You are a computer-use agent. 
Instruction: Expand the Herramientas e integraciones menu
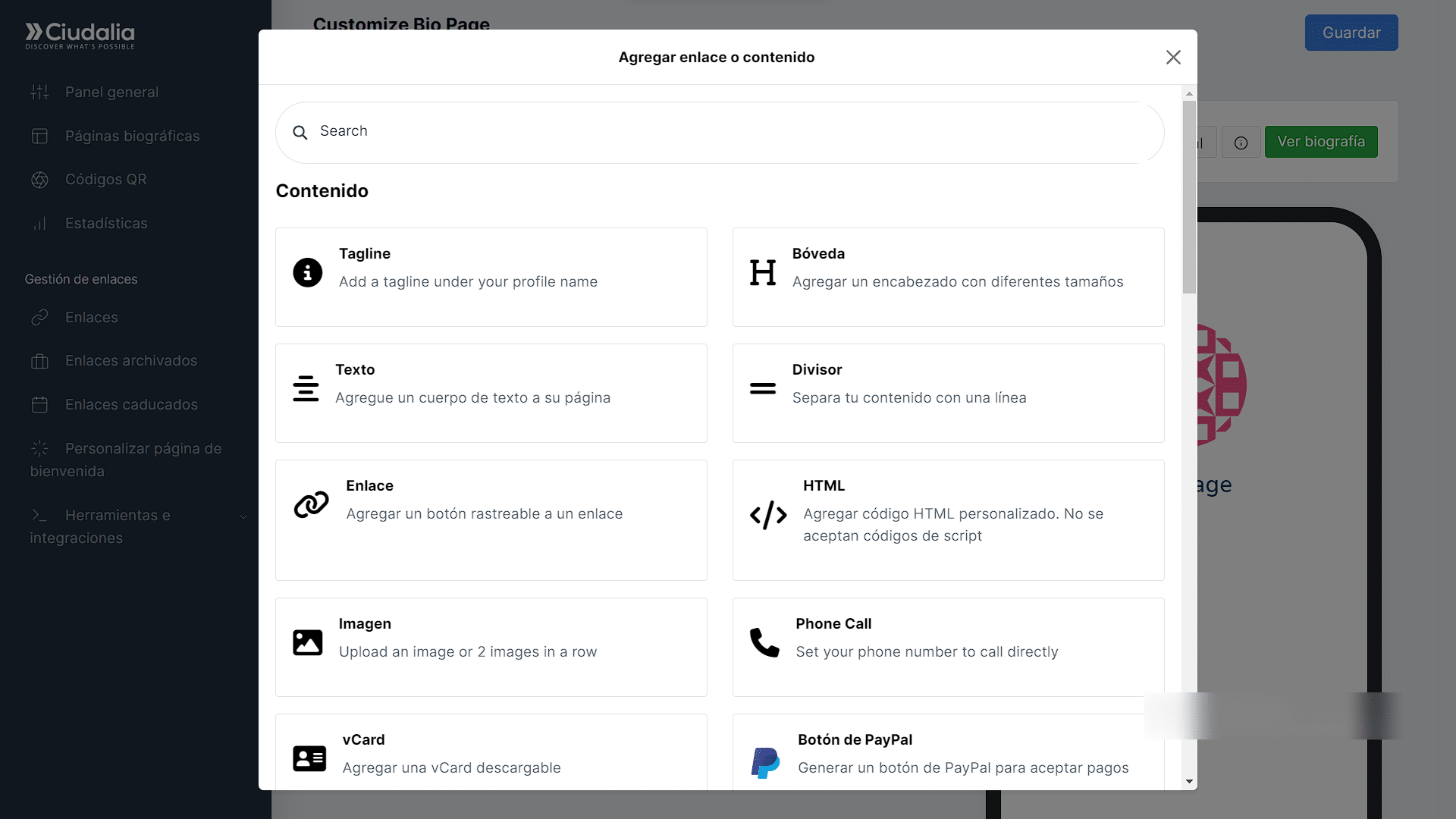coord(136,526)
